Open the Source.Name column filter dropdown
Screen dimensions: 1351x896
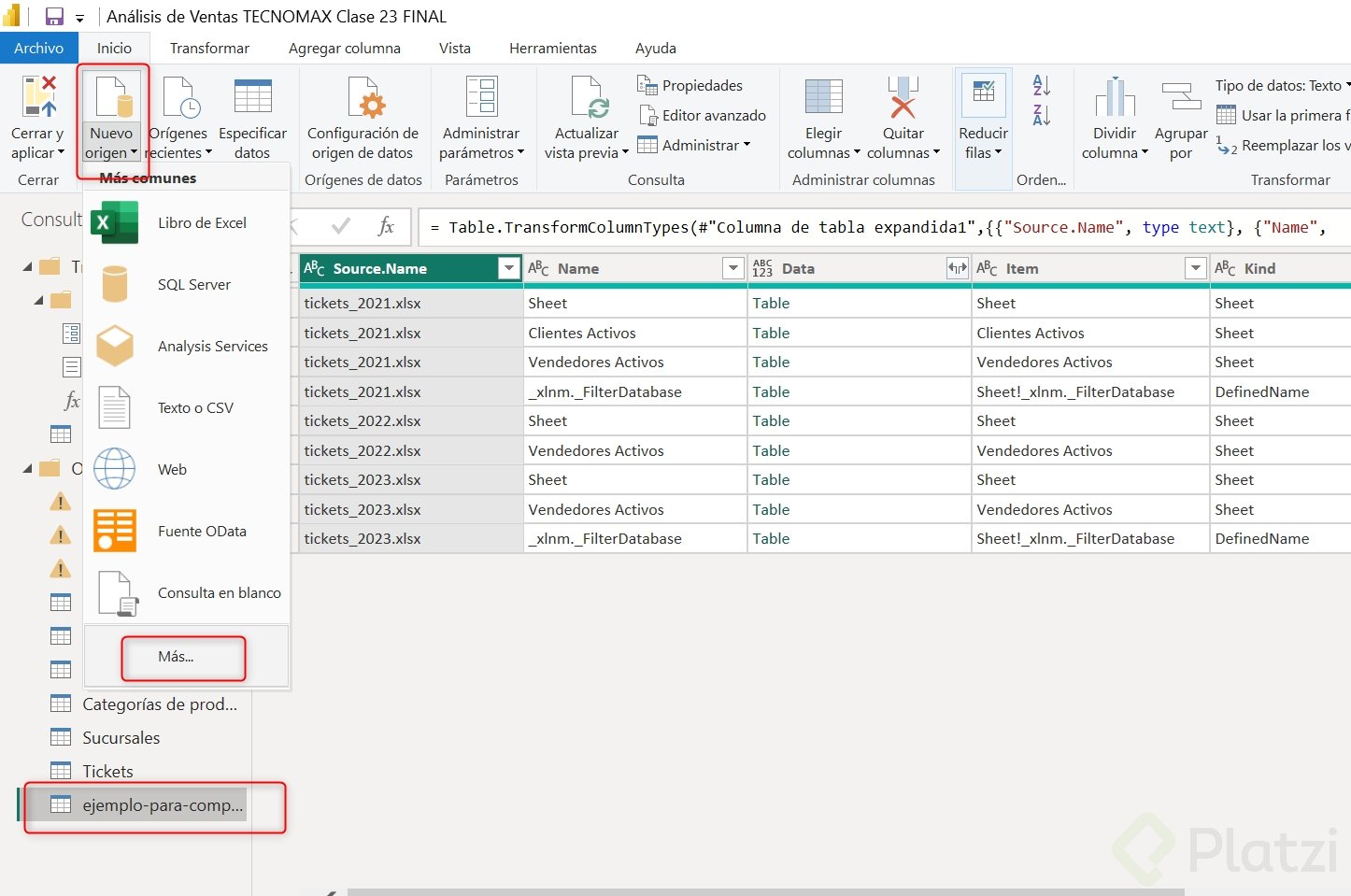508,269
